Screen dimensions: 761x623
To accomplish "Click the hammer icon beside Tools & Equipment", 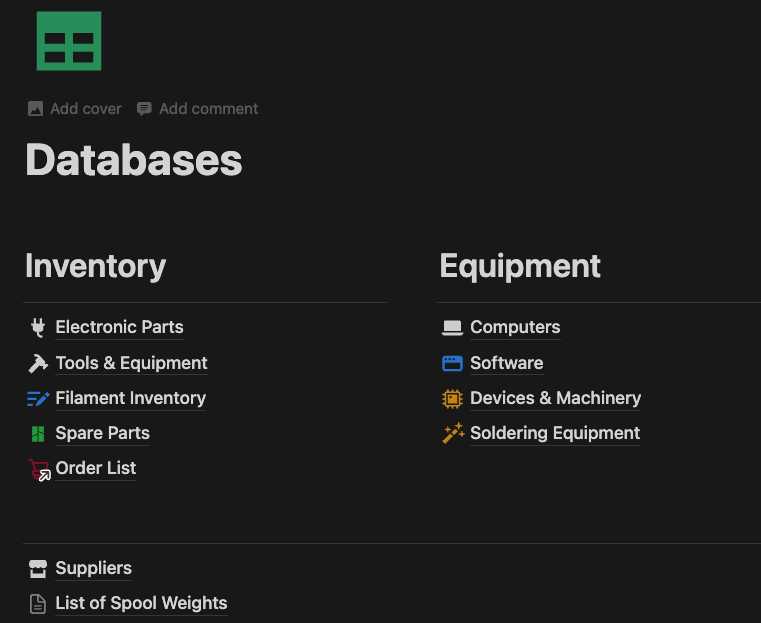I will click(38, 363).
